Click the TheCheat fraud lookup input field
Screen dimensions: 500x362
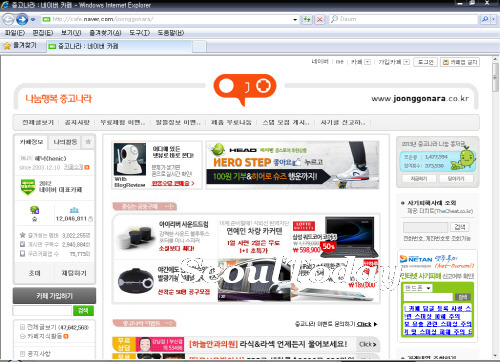[x=425, y=227]
